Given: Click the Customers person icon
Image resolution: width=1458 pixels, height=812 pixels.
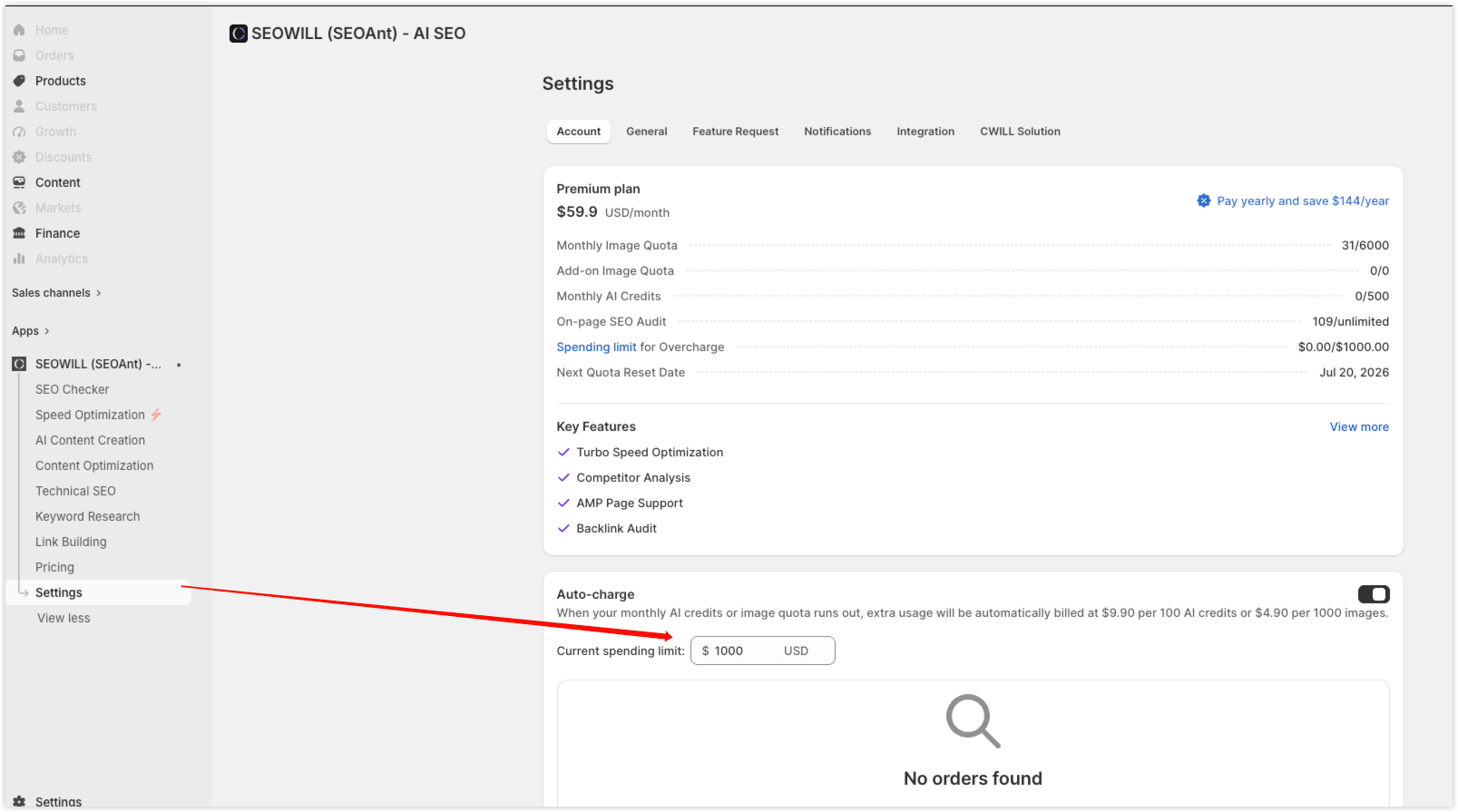Looking at the screenshot, I should 19,106.
